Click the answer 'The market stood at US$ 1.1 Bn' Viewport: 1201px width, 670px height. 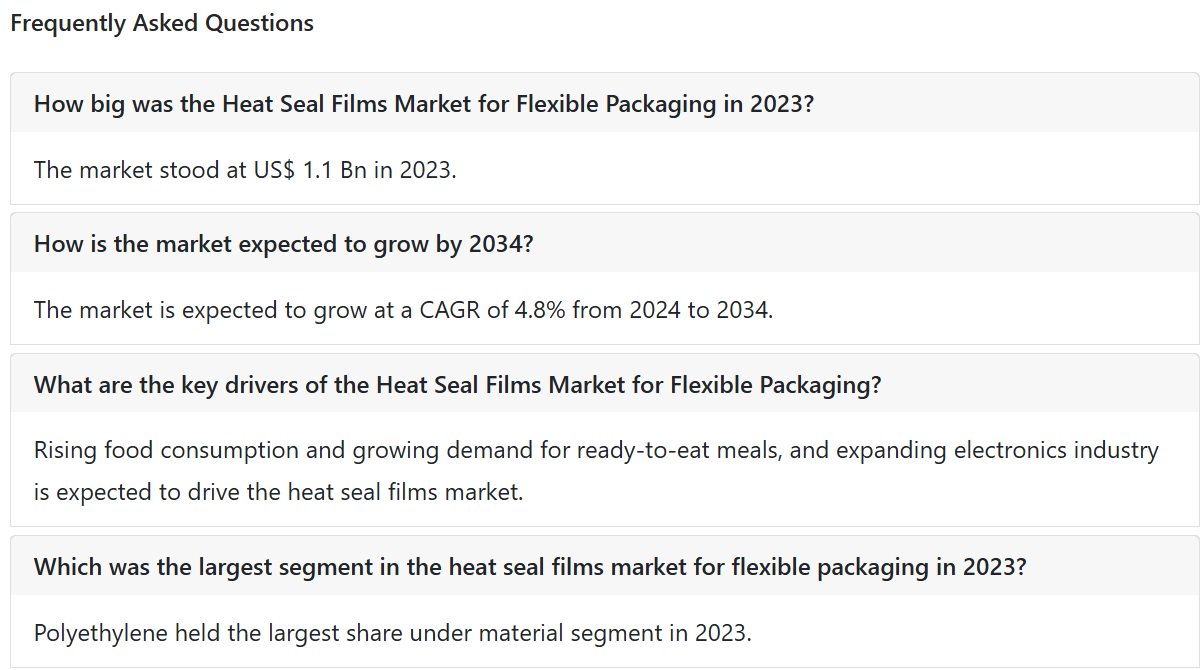tap(245, 170)
